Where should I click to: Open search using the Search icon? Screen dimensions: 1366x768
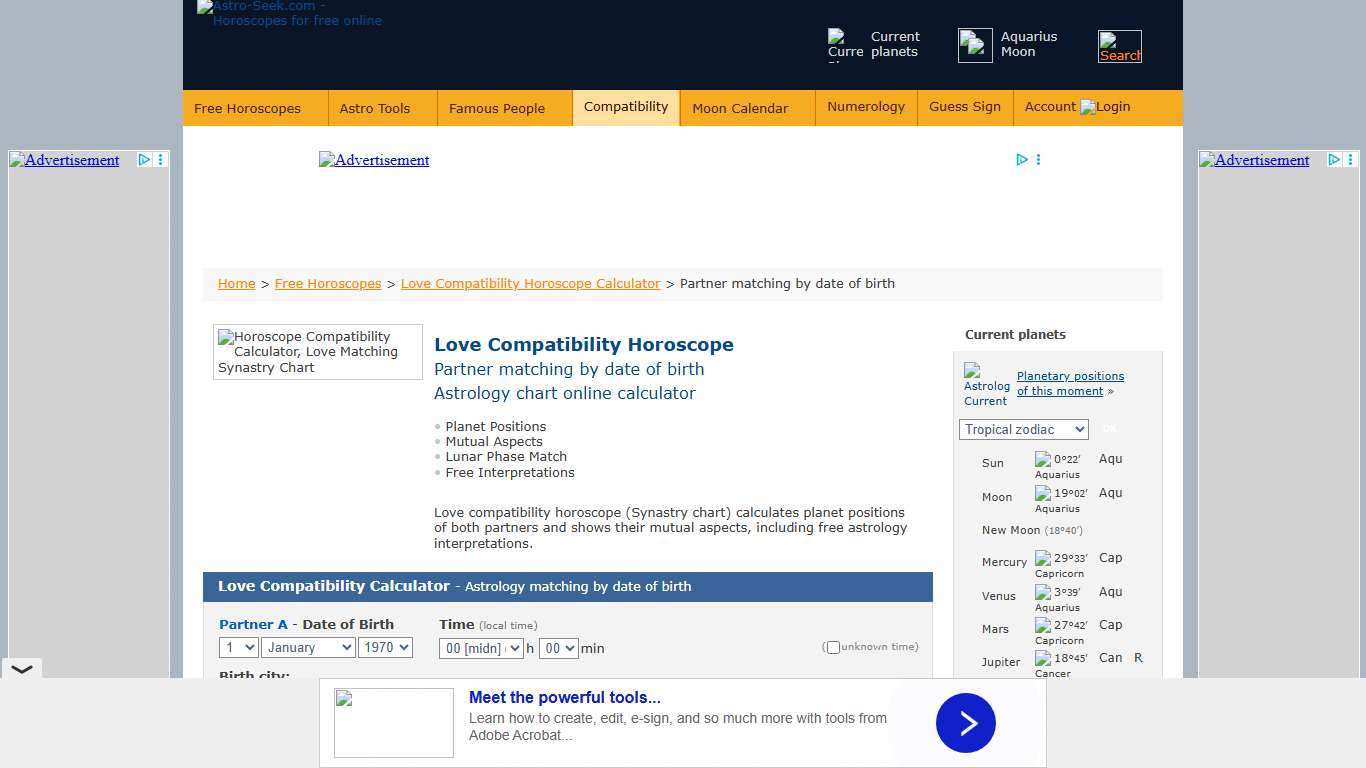coord(1119,46)
